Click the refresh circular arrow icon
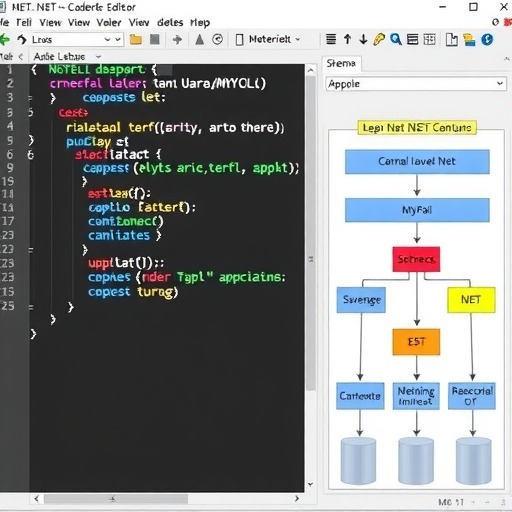This screenshot has height=512, width=512. click(x=217, y=39)
